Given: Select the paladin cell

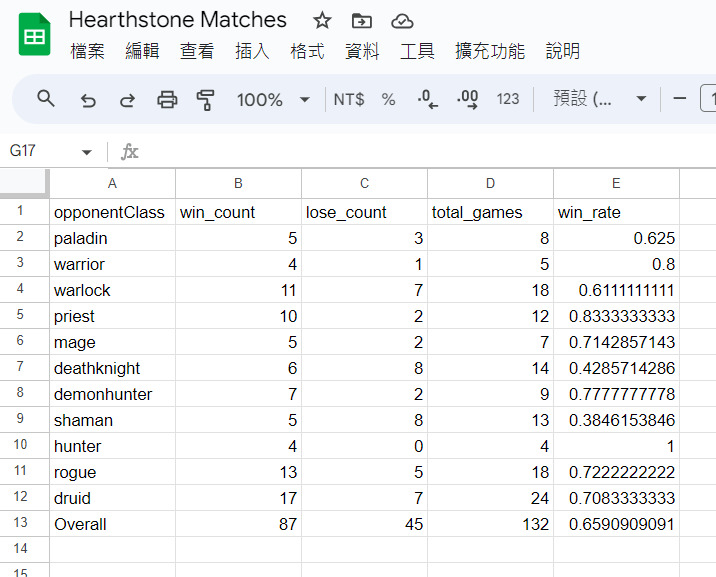Looking at the screenshot, I should [x=112, y=238].
